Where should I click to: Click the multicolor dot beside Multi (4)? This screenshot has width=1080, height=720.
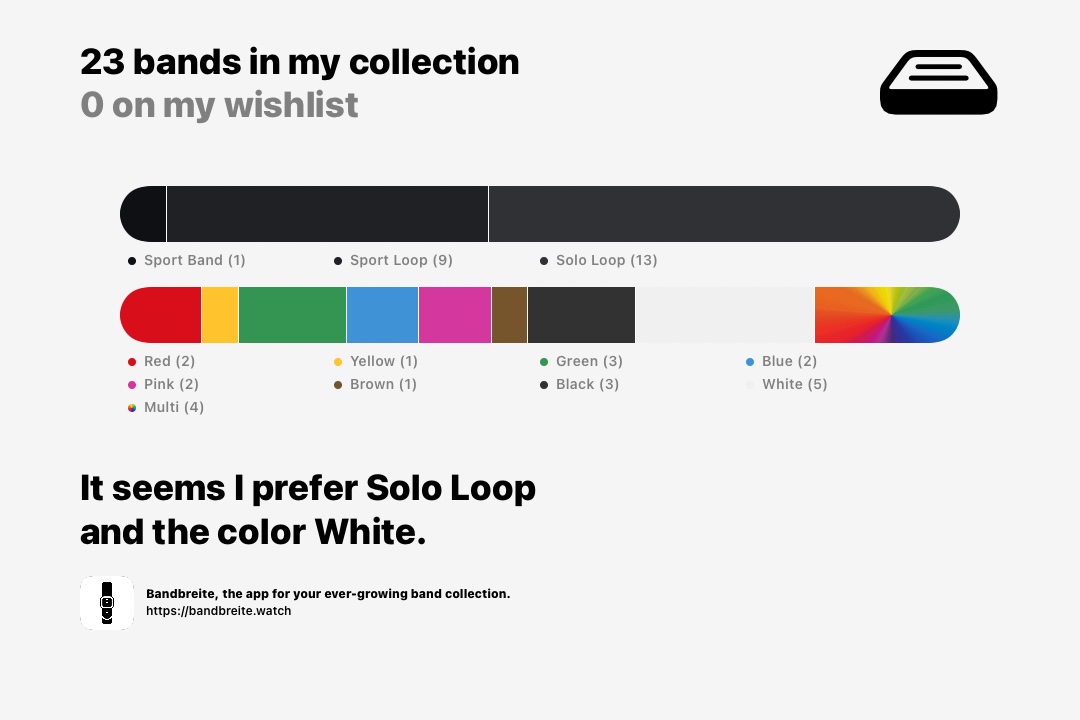click(132, 408)
